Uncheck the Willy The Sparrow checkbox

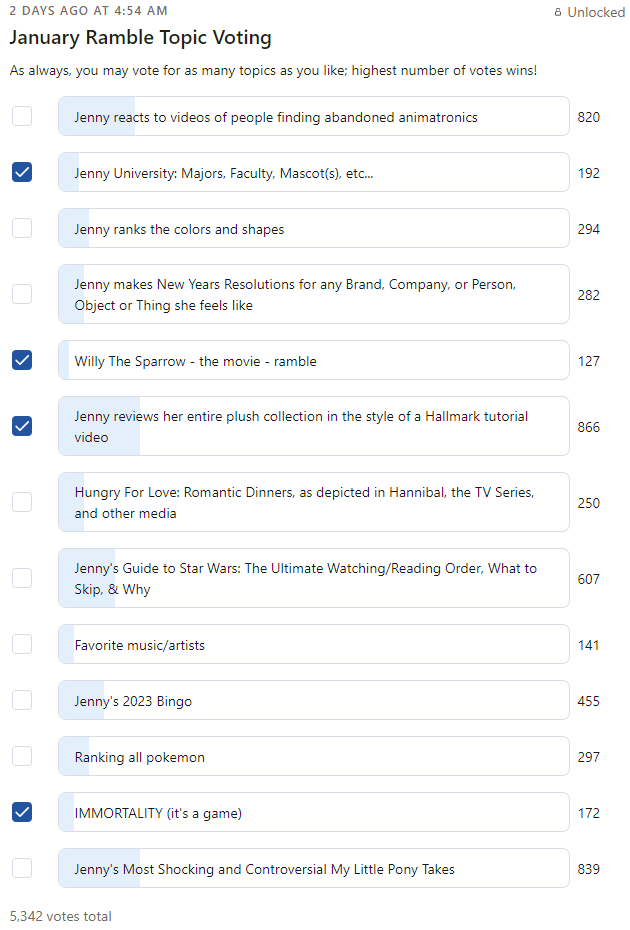coord(22,360)
